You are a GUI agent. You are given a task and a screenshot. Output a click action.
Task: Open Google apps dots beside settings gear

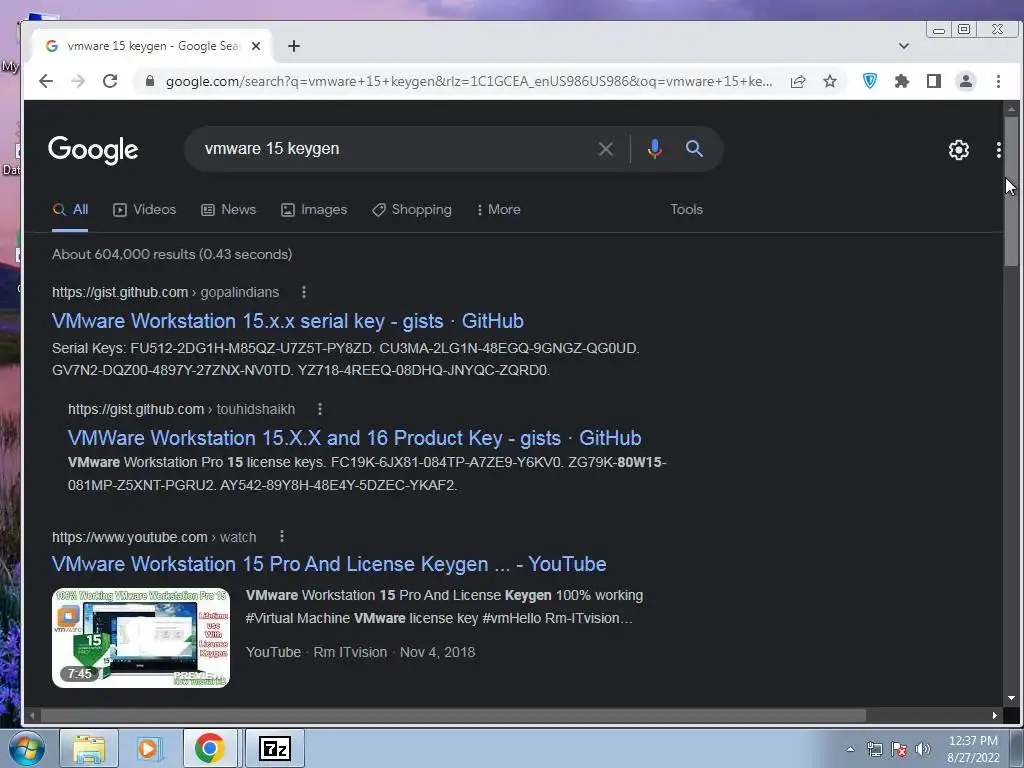click(x=999, y=150)
